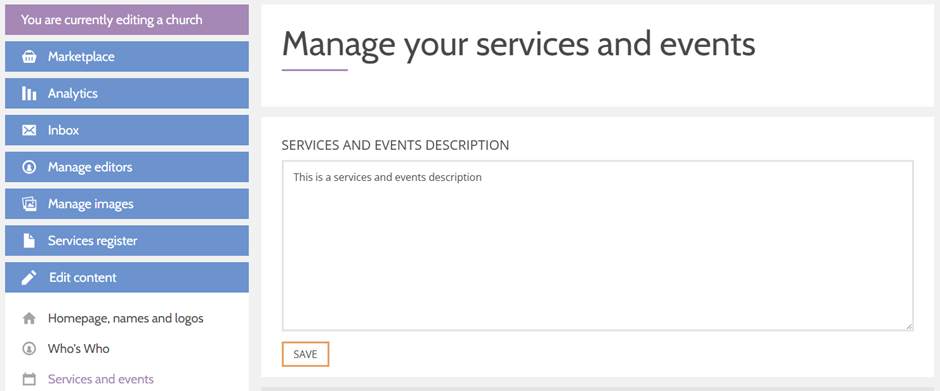
Task: Click the Services and events calendar icon
Action: click(x=29, y=379)
